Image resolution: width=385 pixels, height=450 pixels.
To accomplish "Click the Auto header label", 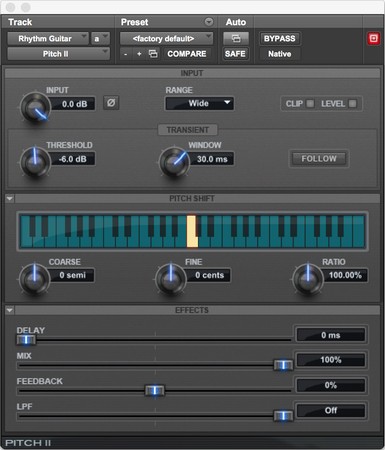I will point(236,22).
